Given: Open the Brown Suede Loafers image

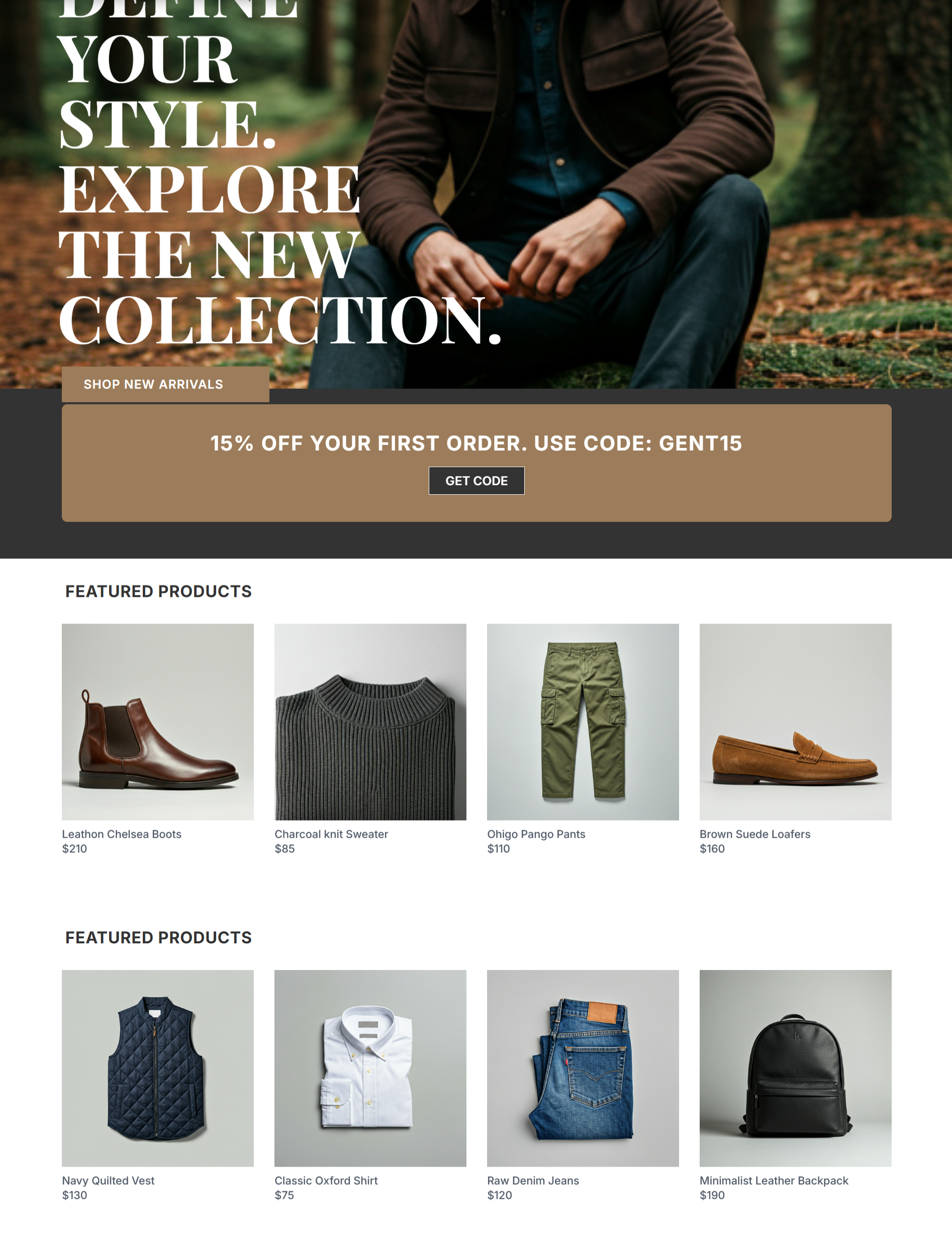Looking at the screenshot, I should coord(795,722).
